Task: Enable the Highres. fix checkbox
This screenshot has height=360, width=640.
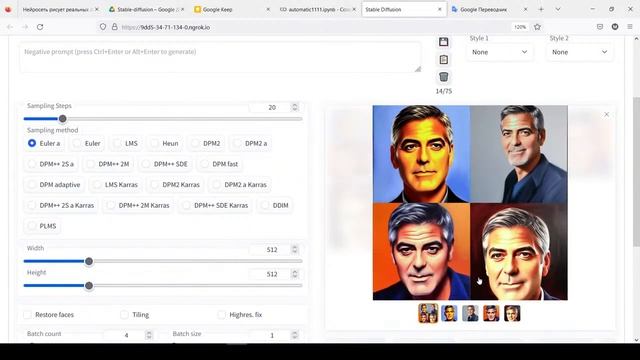Action: coord(222,315)
